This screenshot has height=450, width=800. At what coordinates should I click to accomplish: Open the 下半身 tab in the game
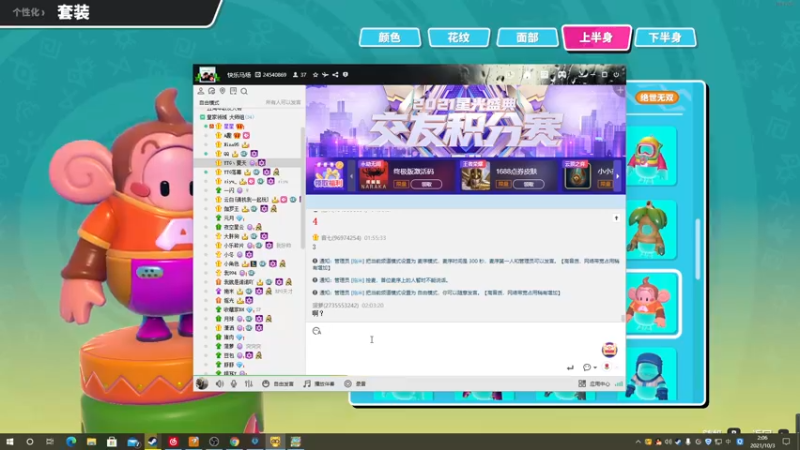(665, 37)
